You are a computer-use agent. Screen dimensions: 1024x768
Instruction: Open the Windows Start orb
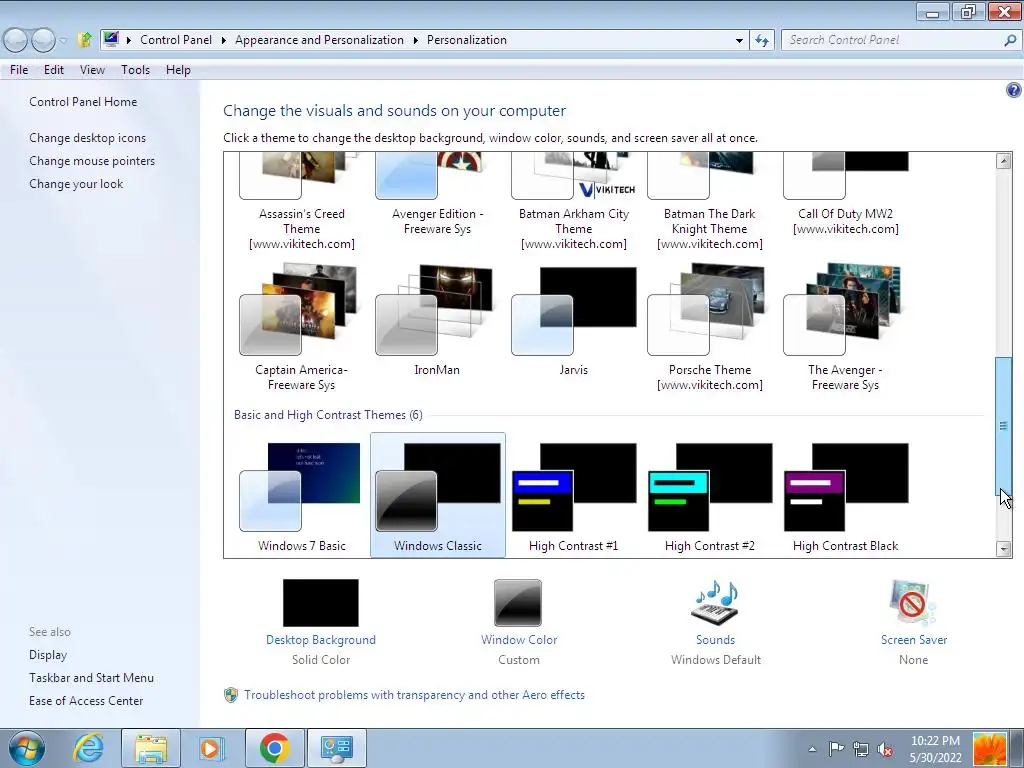point(26,748)
